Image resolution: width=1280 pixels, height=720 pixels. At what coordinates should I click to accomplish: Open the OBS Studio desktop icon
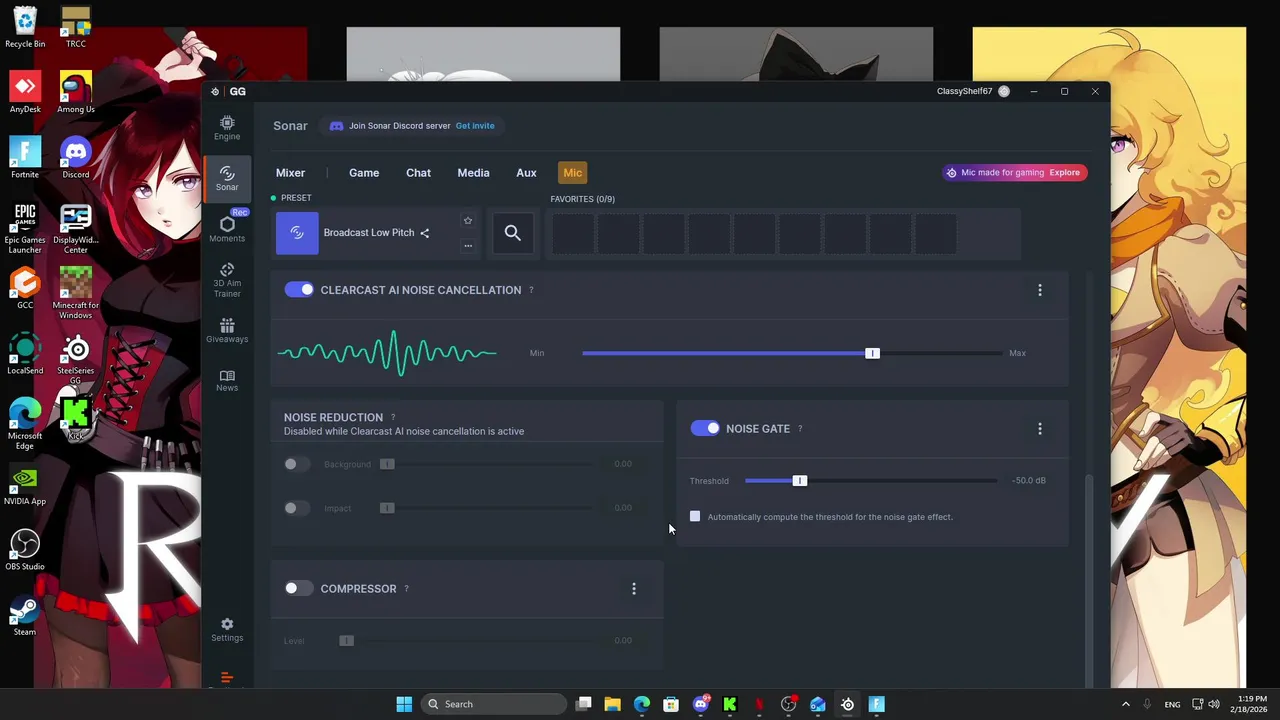25,549
